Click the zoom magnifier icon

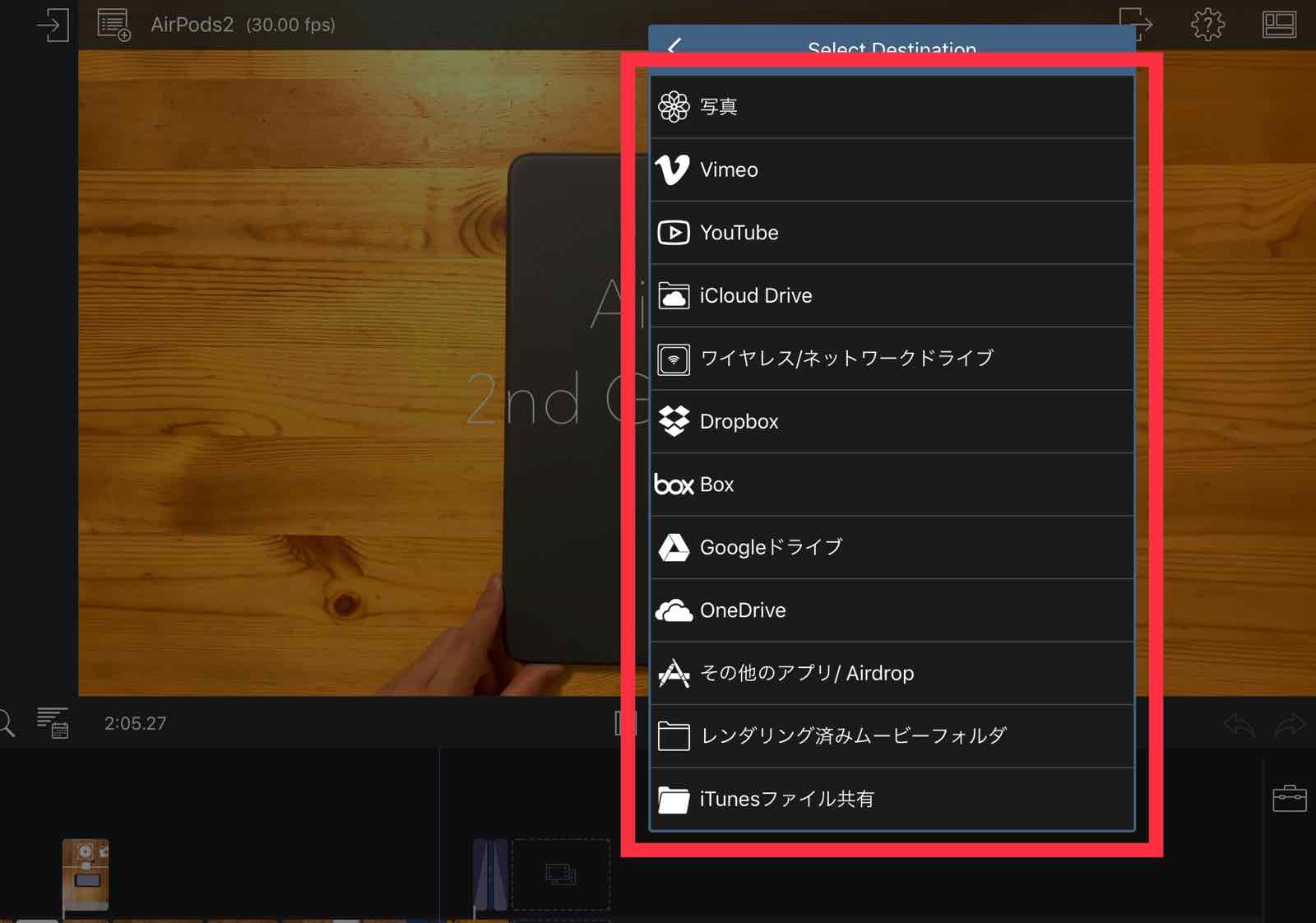point(6,723)
